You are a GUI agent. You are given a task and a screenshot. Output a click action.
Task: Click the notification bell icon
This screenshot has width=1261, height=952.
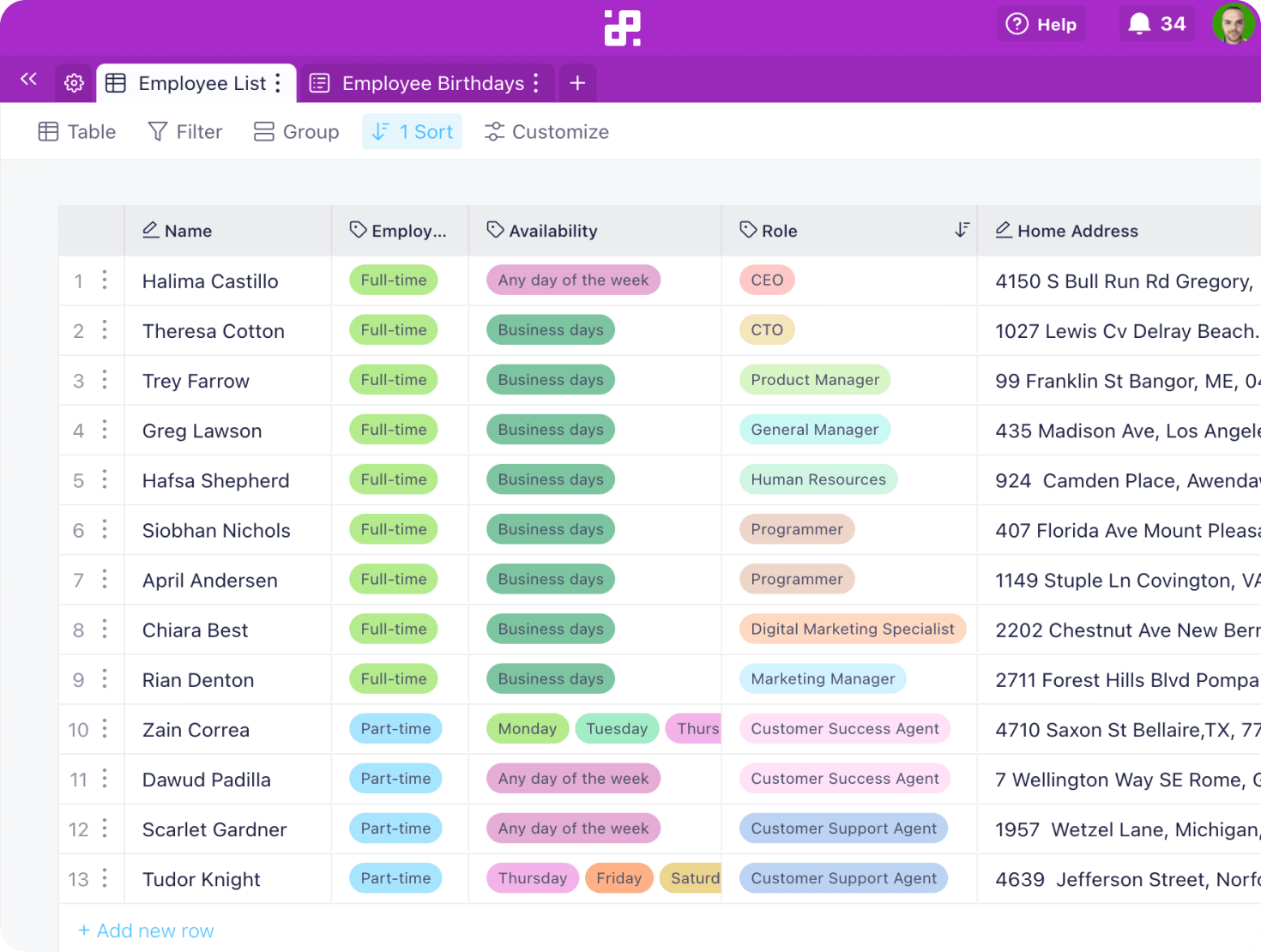pyautogui.click(x=1139, y=24)
